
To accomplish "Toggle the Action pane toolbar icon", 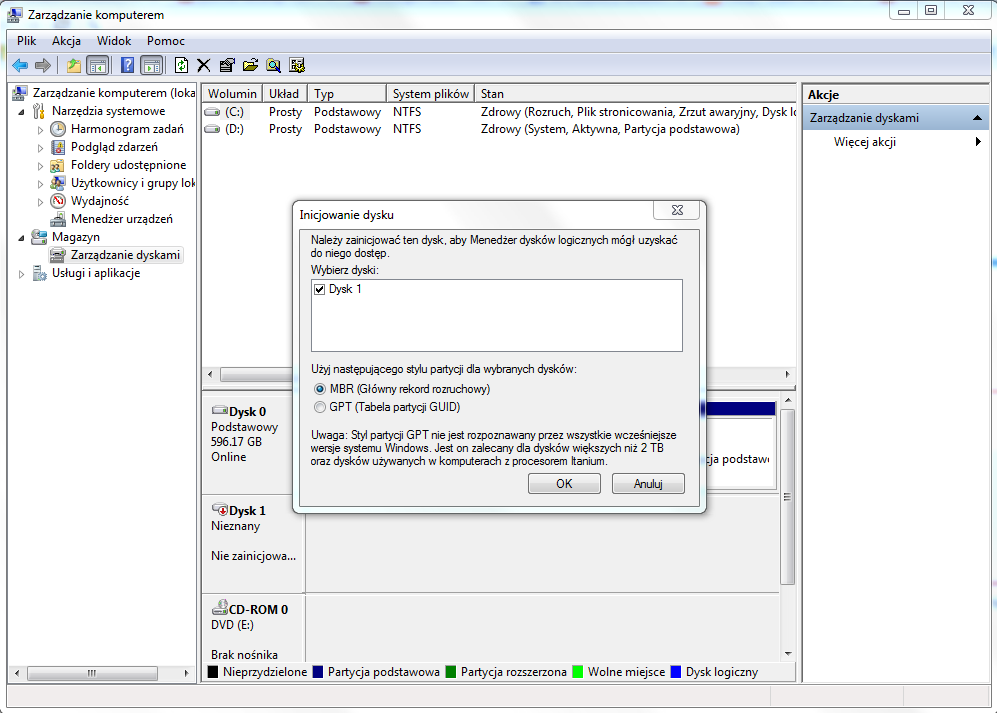I will click(x=151, y=65).
